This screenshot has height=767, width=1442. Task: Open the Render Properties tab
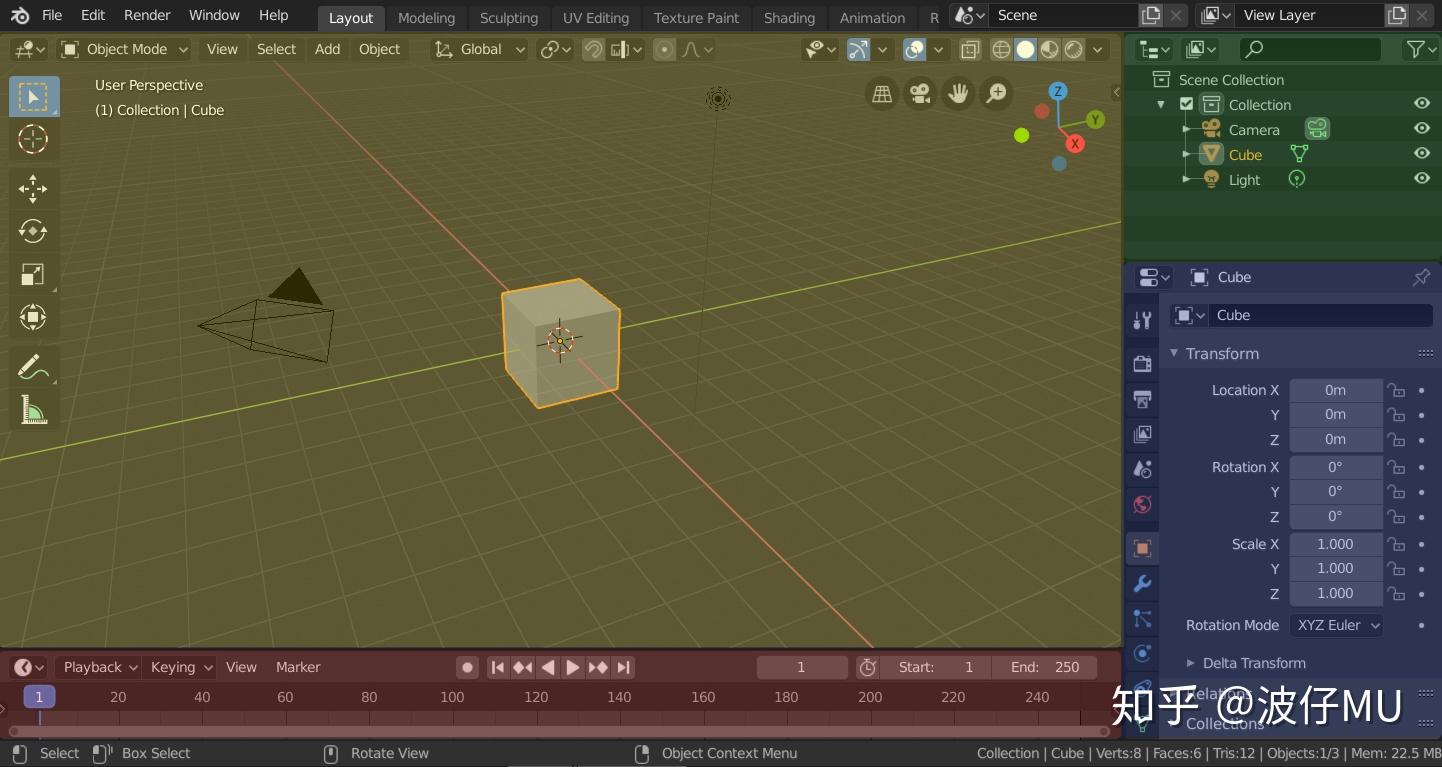point(1142,363)
